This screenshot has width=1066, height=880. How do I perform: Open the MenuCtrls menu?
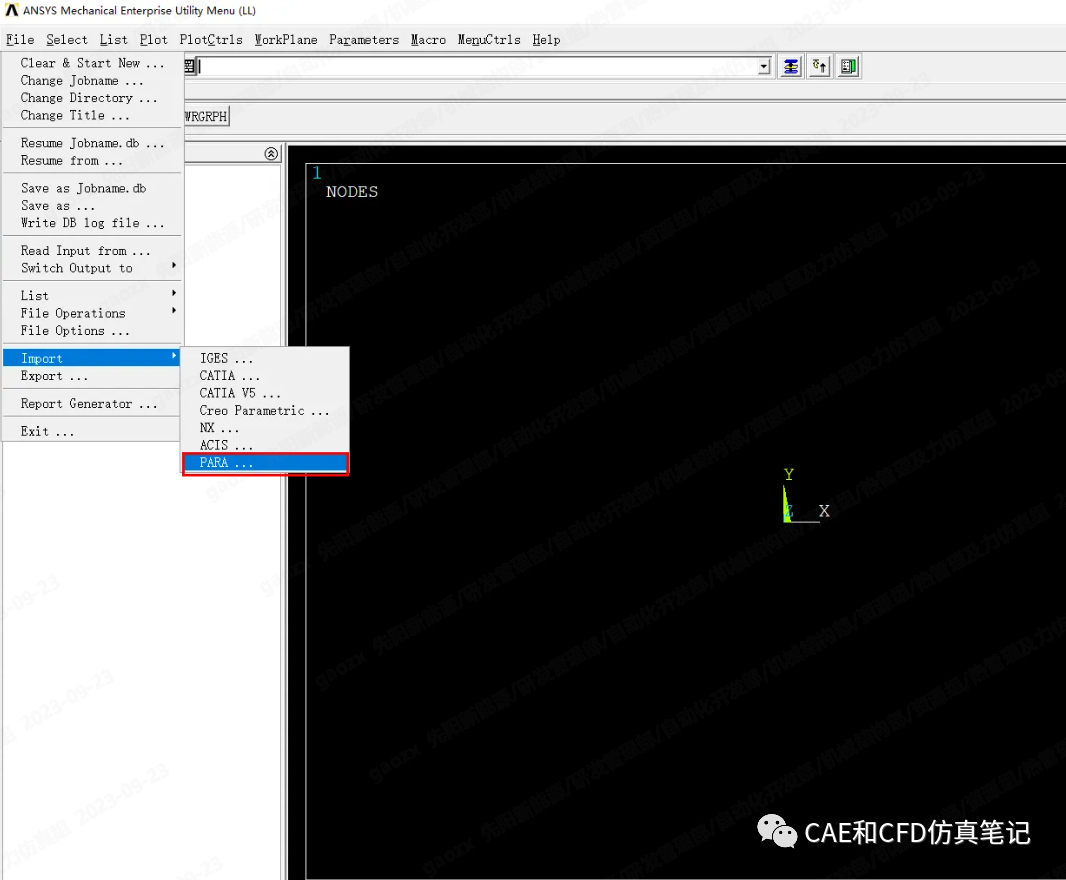coord(489,39)
